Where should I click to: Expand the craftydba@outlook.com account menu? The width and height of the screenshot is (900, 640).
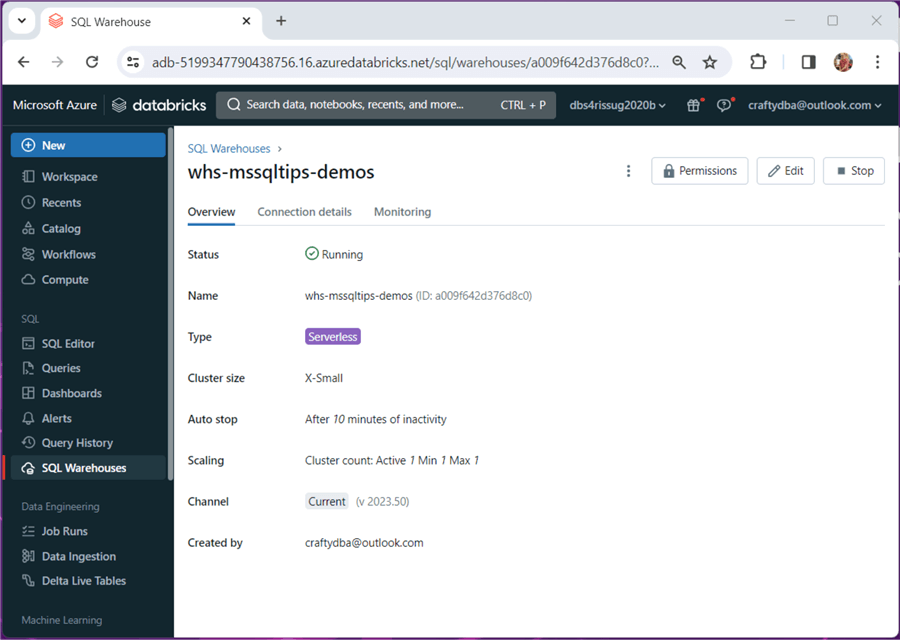814,105
